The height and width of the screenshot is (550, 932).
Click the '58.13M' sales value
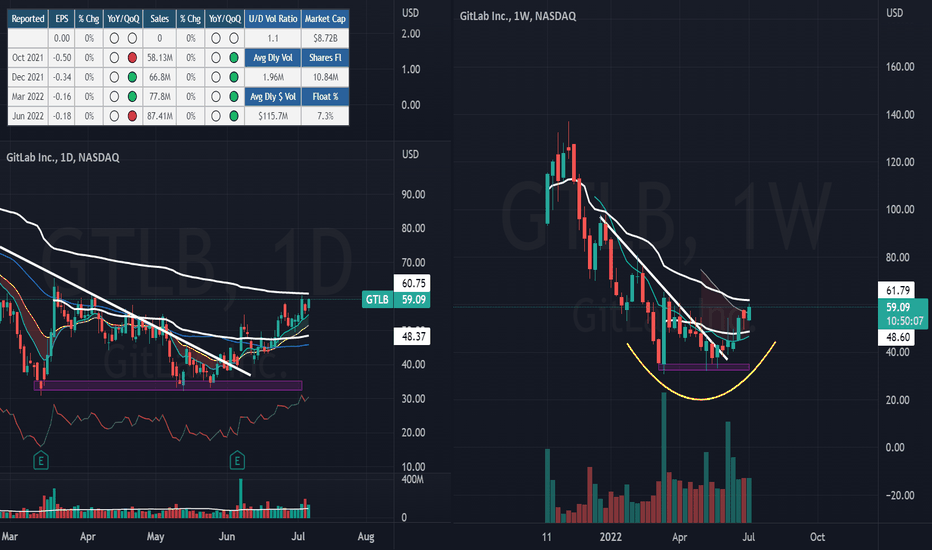tap(160, 58)
